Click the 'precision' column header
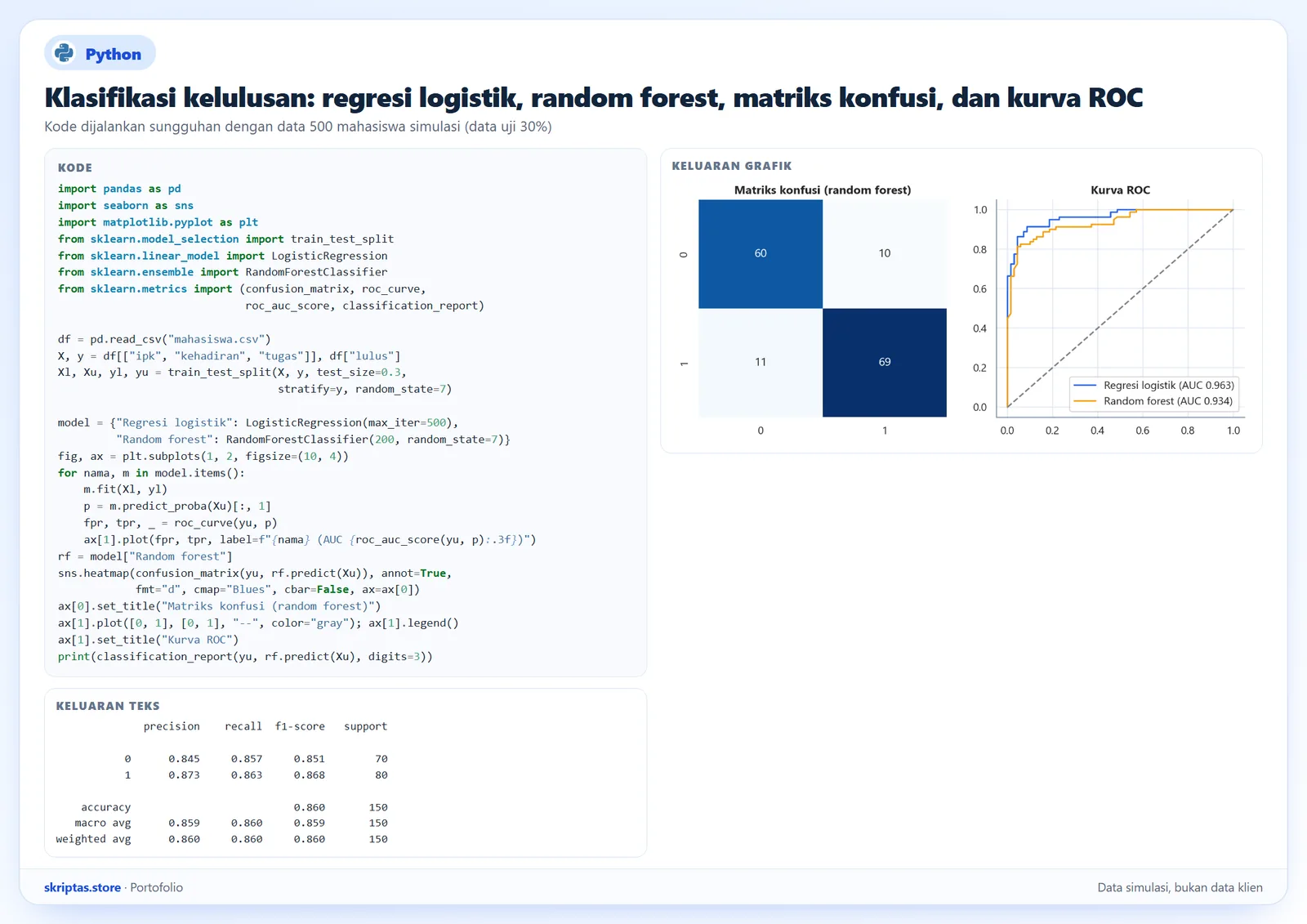 (172, 726)
